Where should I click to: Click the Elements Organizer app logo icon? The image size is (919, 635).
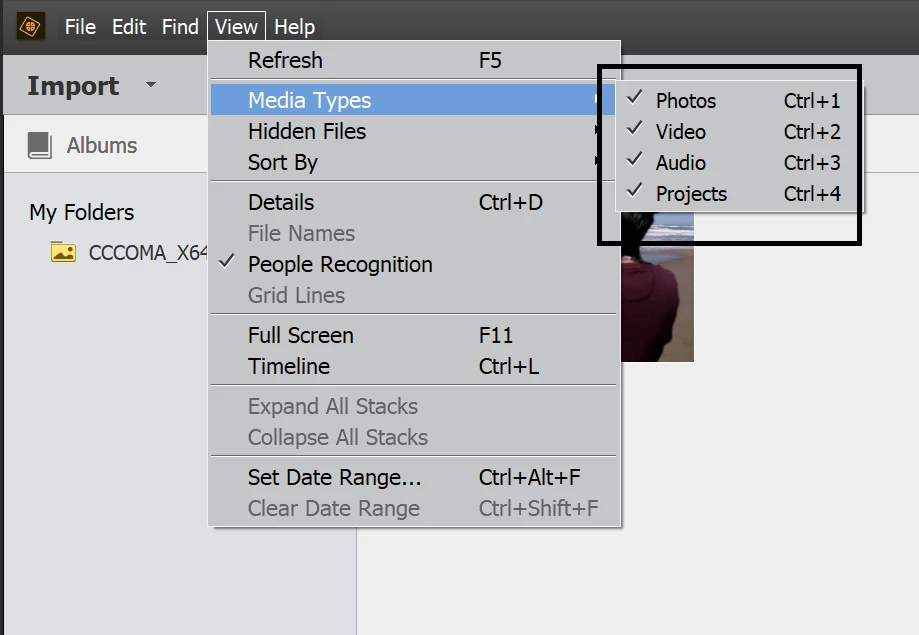(30, 26)
